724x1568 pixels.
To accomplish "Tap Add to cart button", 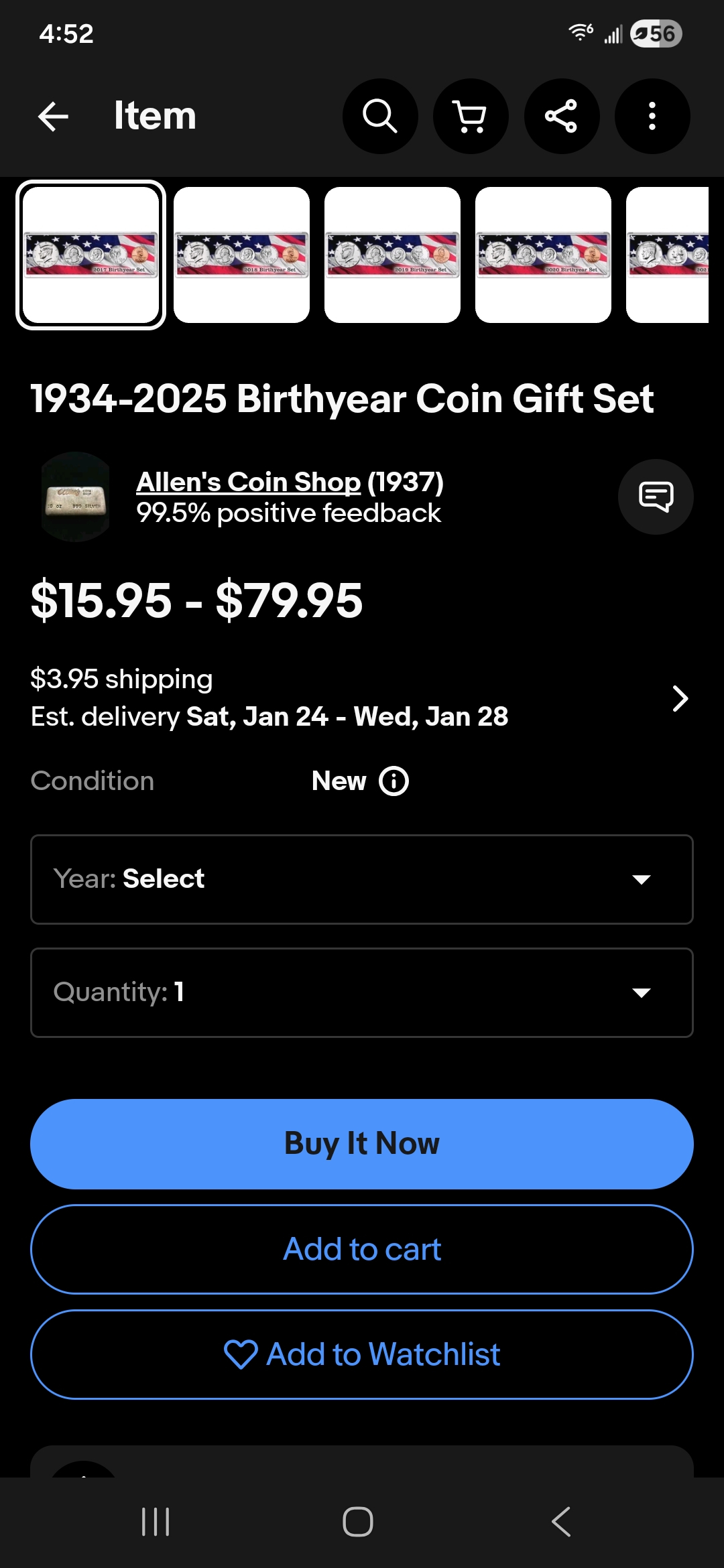I will tap(362, 1249).
